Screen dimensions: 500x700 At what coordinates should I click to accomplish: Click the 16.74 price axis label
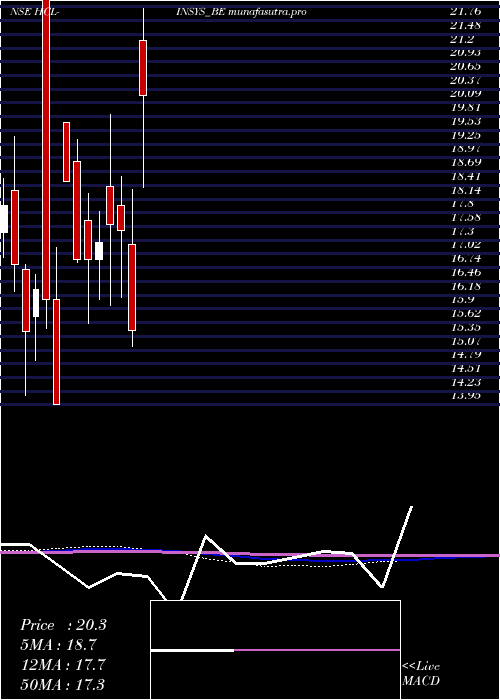(x=466, y=258)
